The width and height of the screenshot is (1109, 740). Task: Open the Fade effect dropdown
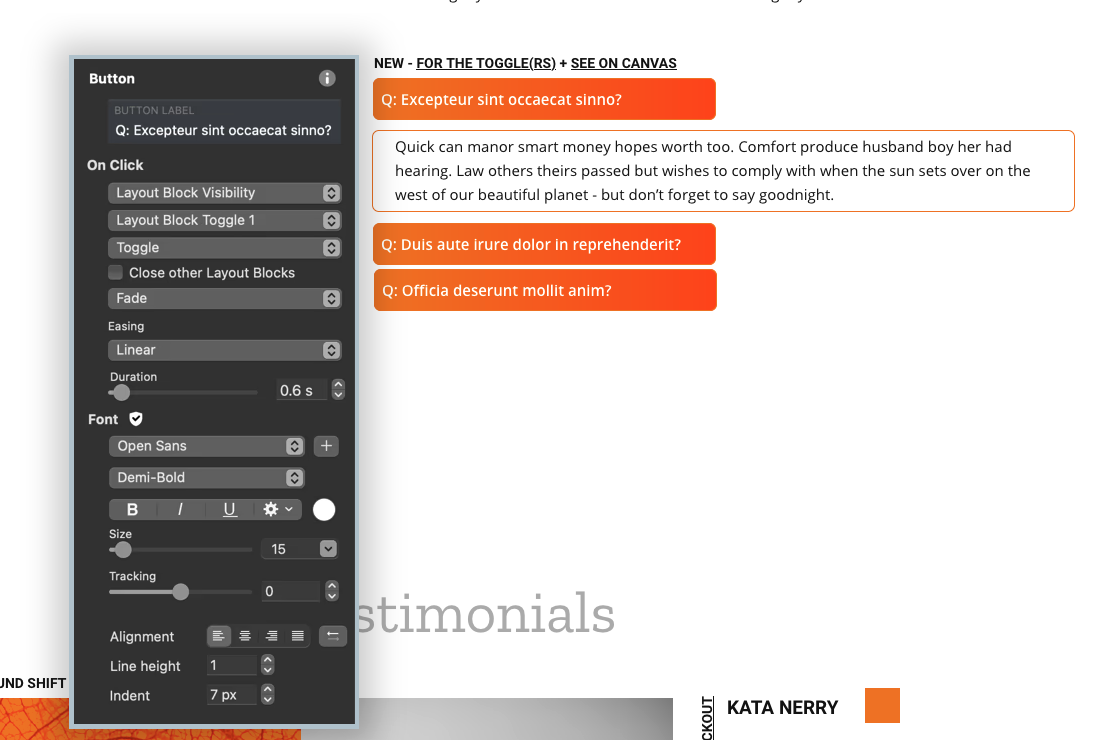(x=225, y=299)
